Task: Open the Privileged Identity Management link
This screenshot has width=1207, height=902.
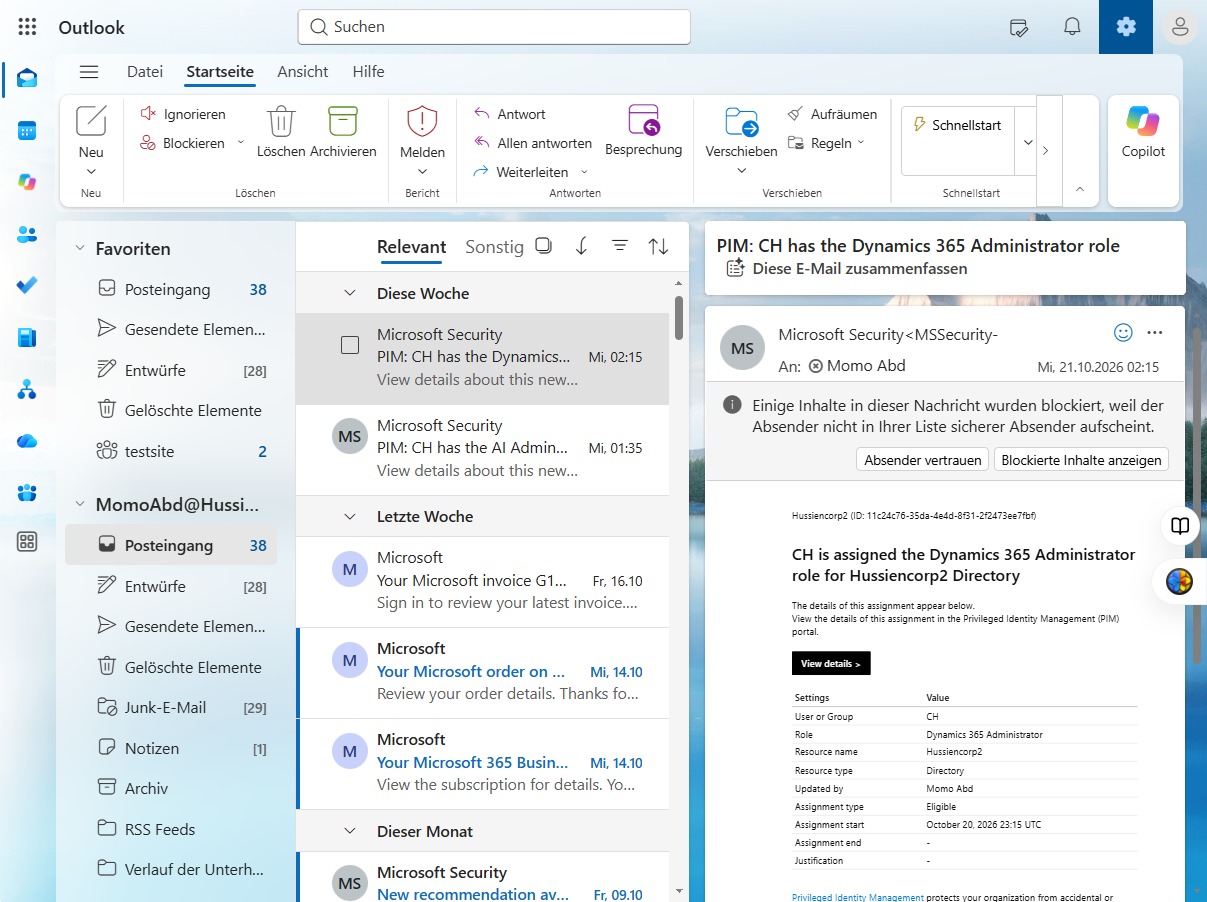Action: (x=858, y=897)
